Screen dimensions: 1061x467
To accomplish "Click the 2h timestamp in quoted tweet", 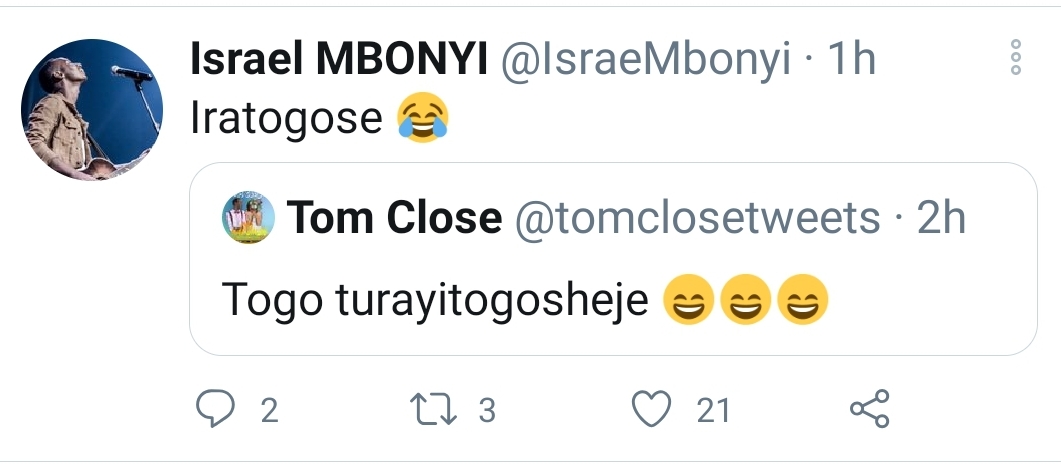I will 940,218.
